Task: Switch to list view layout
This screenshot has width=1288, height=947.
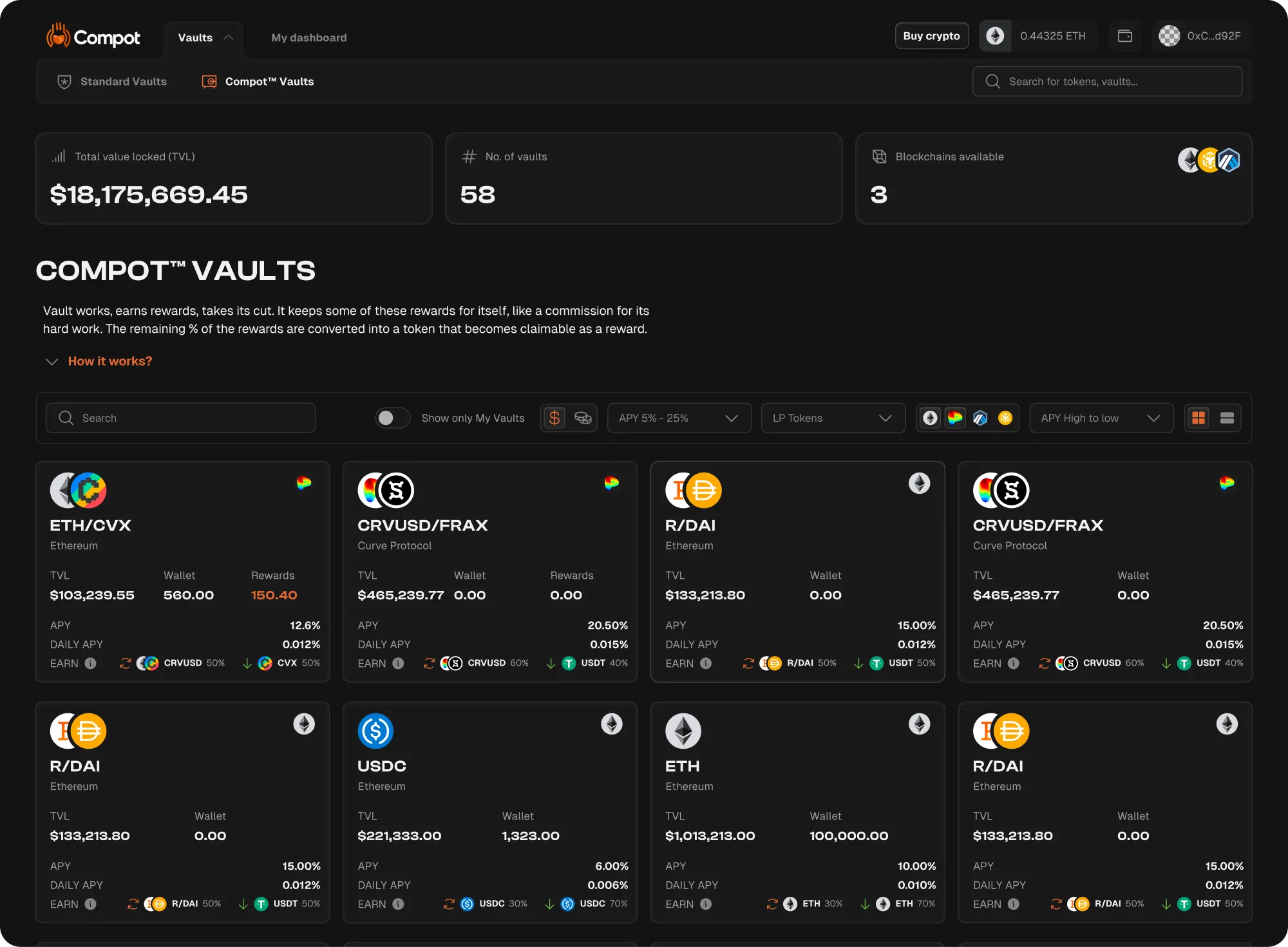Action: click(x=1227, y=418)
